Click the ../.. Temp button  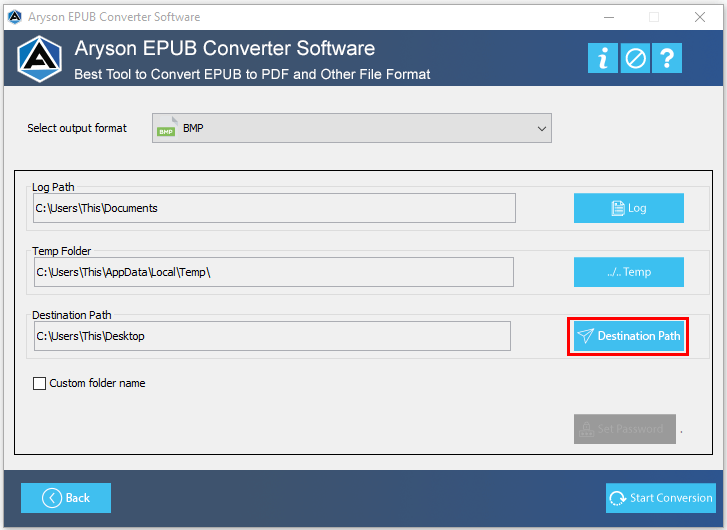tap(629, 272)
